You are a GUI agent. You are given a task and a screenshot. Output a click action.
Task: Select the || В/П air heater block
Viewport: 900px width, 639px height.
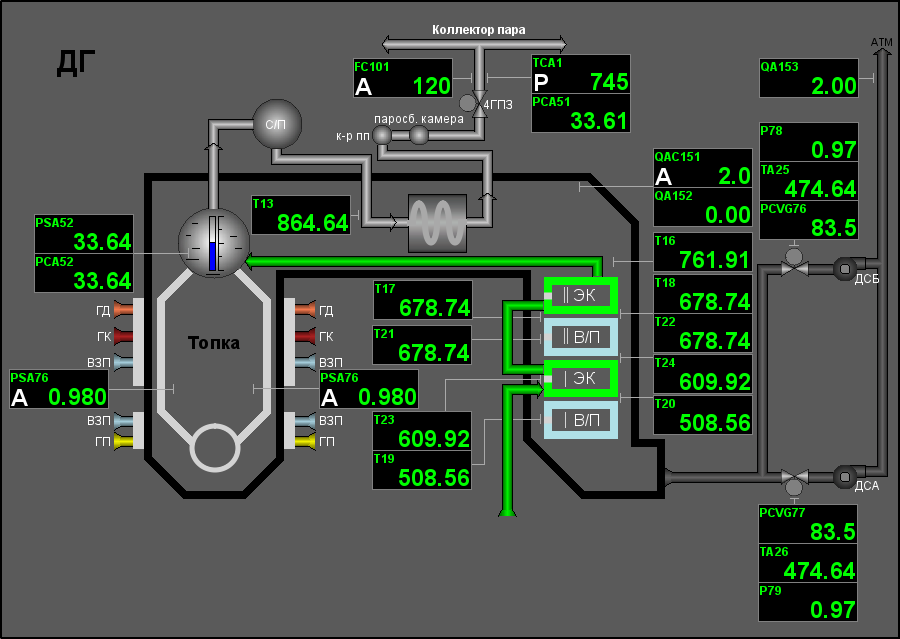(581, 337)
